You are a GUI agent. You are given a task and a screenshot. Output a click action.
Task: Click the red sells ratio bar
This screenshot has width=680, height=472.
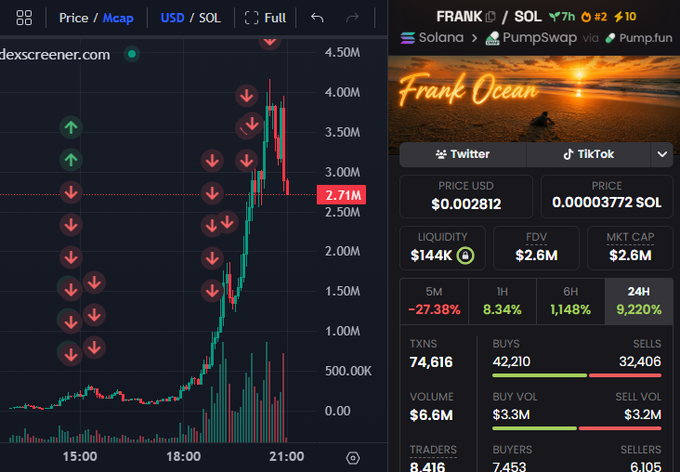[625, 375]
